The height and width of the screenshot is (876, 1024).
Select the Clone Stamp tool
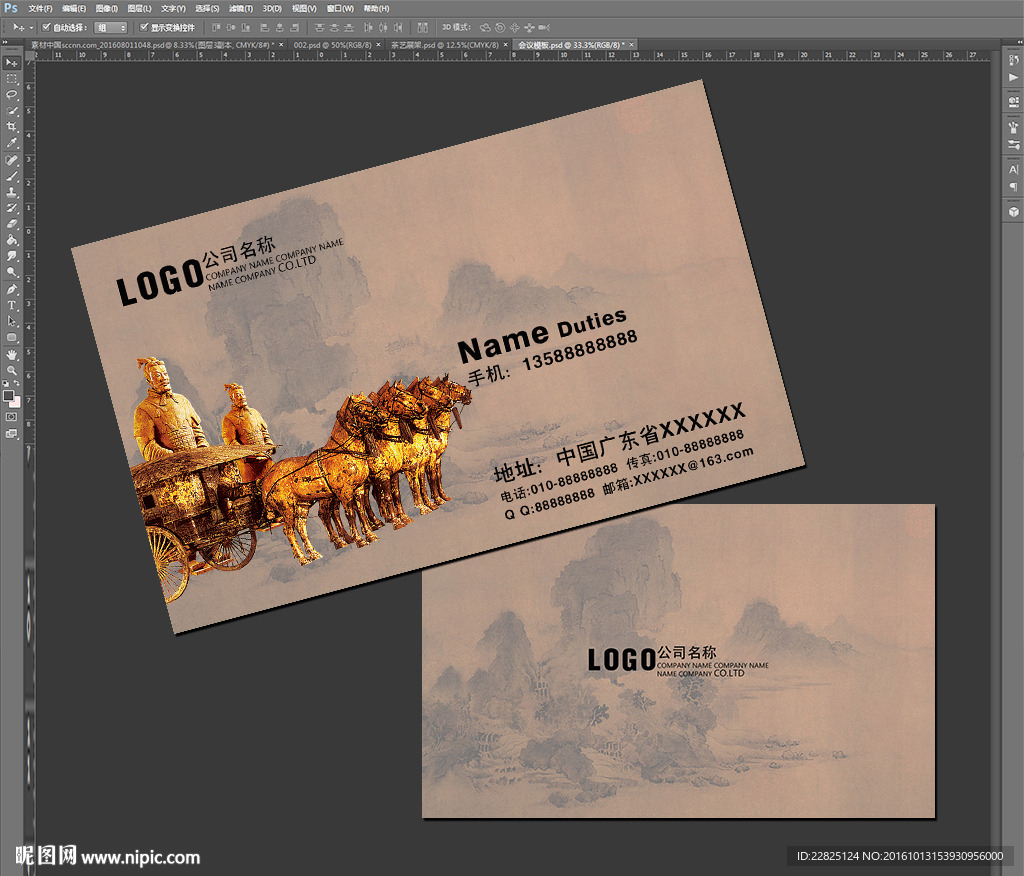pyautogui.click(x=11, y=193)
